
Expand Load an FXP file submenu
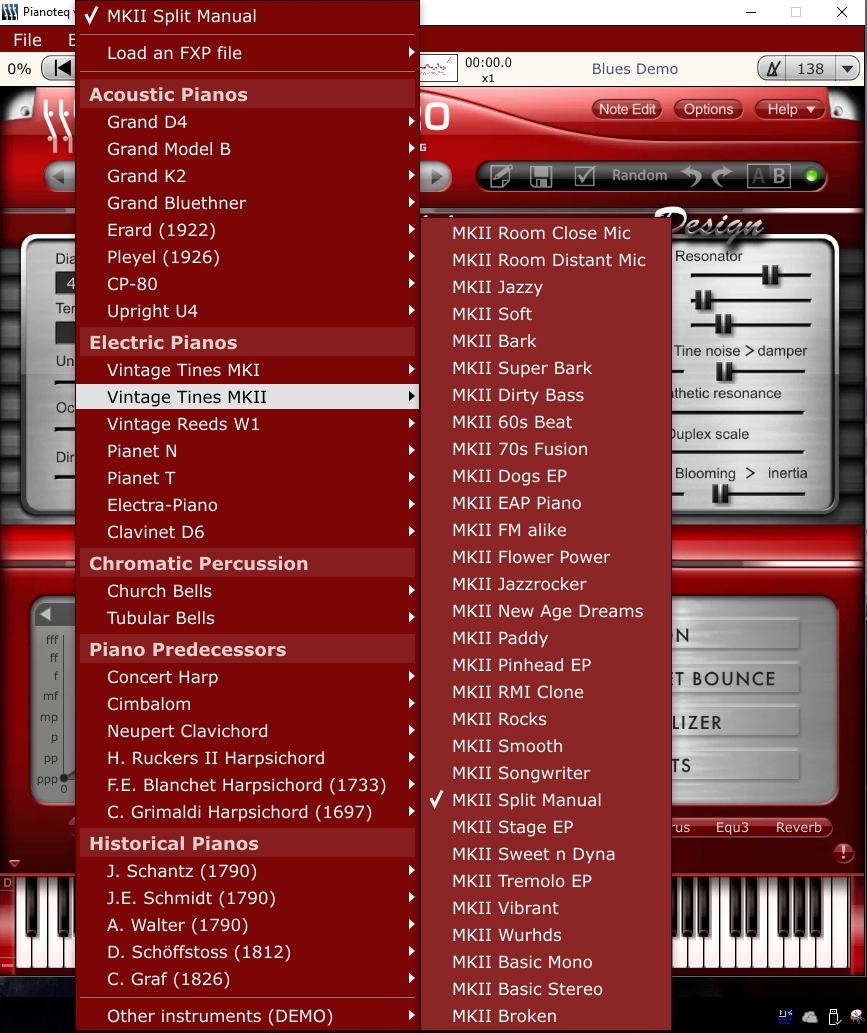pos(248,53)
